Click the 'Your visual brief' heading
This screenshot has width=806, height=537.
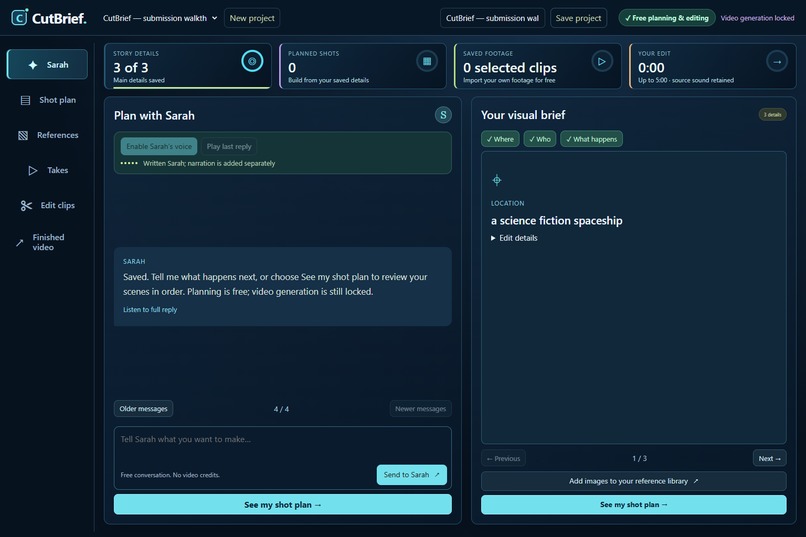pyautogui.click(x=523, y=115)
